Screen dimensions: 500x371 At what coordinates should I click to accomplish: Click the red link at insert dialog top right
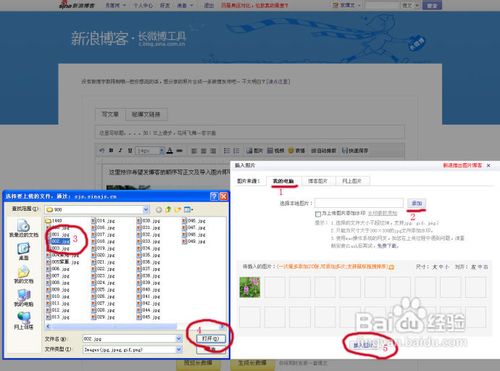pyautogui.click(x=462, y=165)
